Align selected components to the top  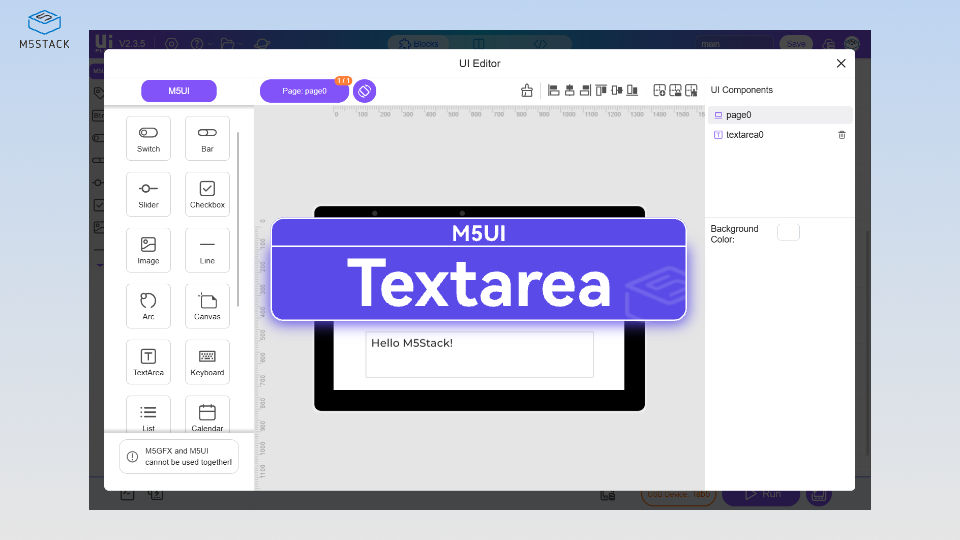point(601,91)
